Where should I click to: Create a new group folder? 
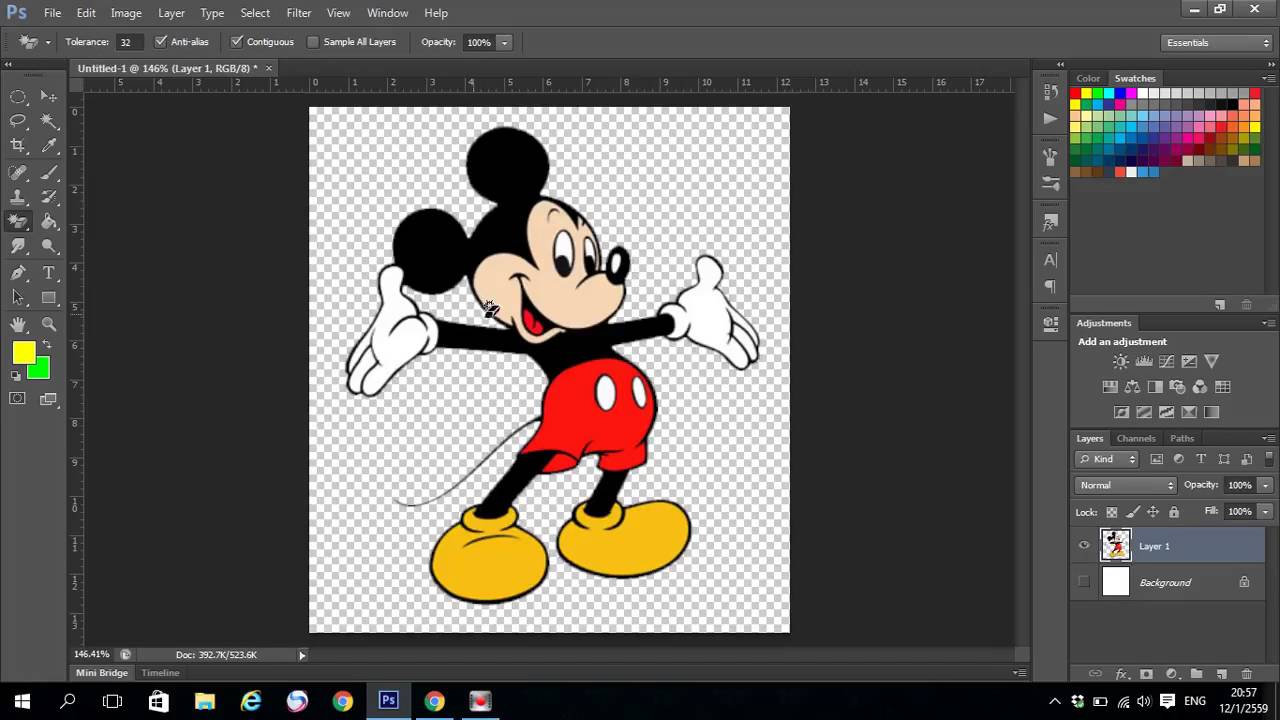1196,674
